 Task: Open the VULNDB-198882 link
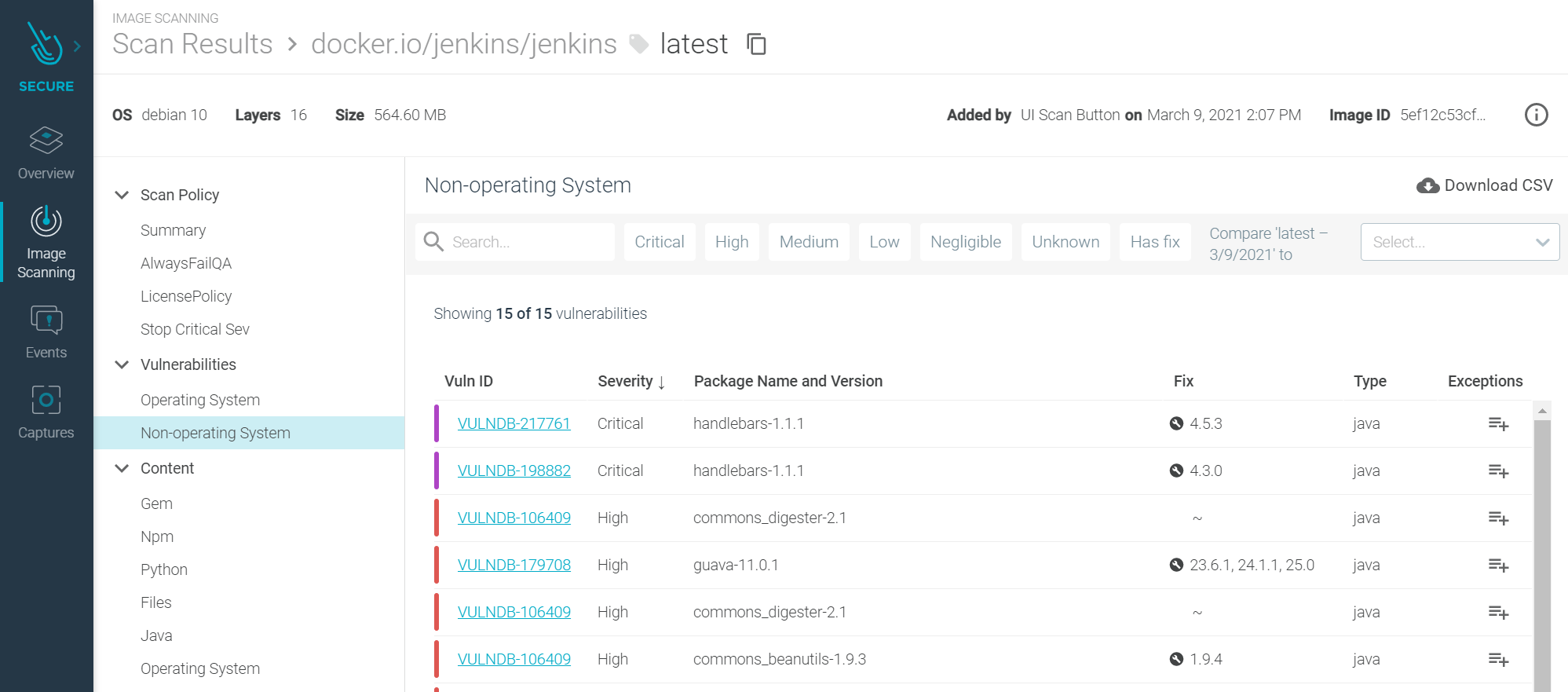(514, 470)
